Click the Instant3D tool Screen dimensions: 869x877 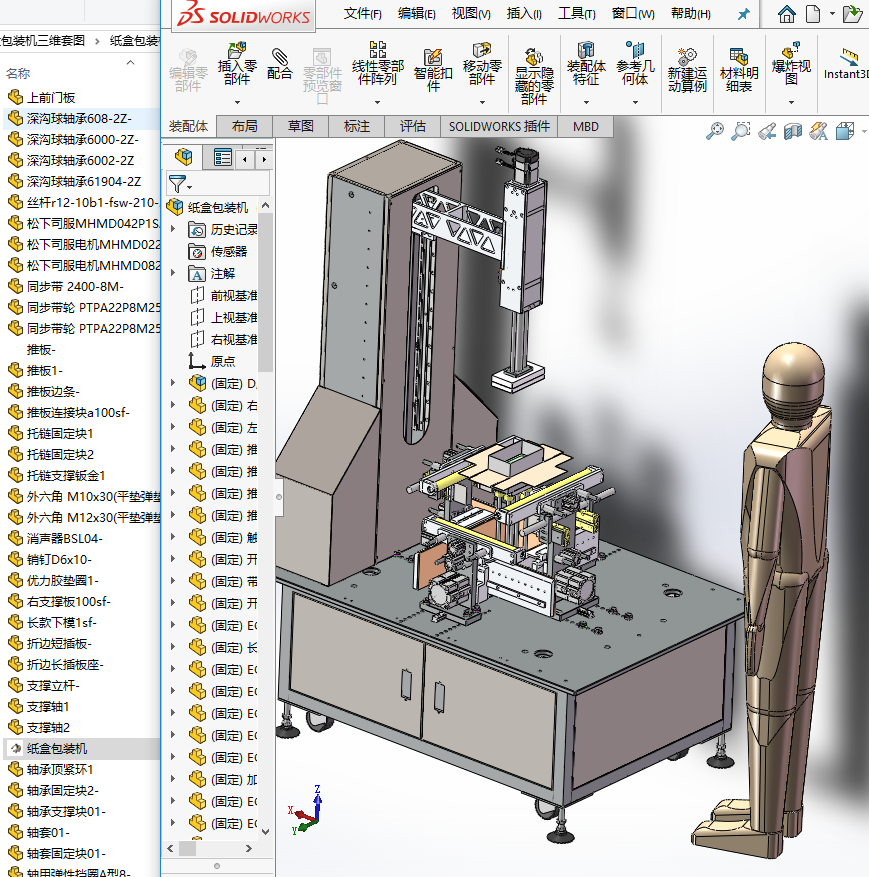[x=847, y=64]
